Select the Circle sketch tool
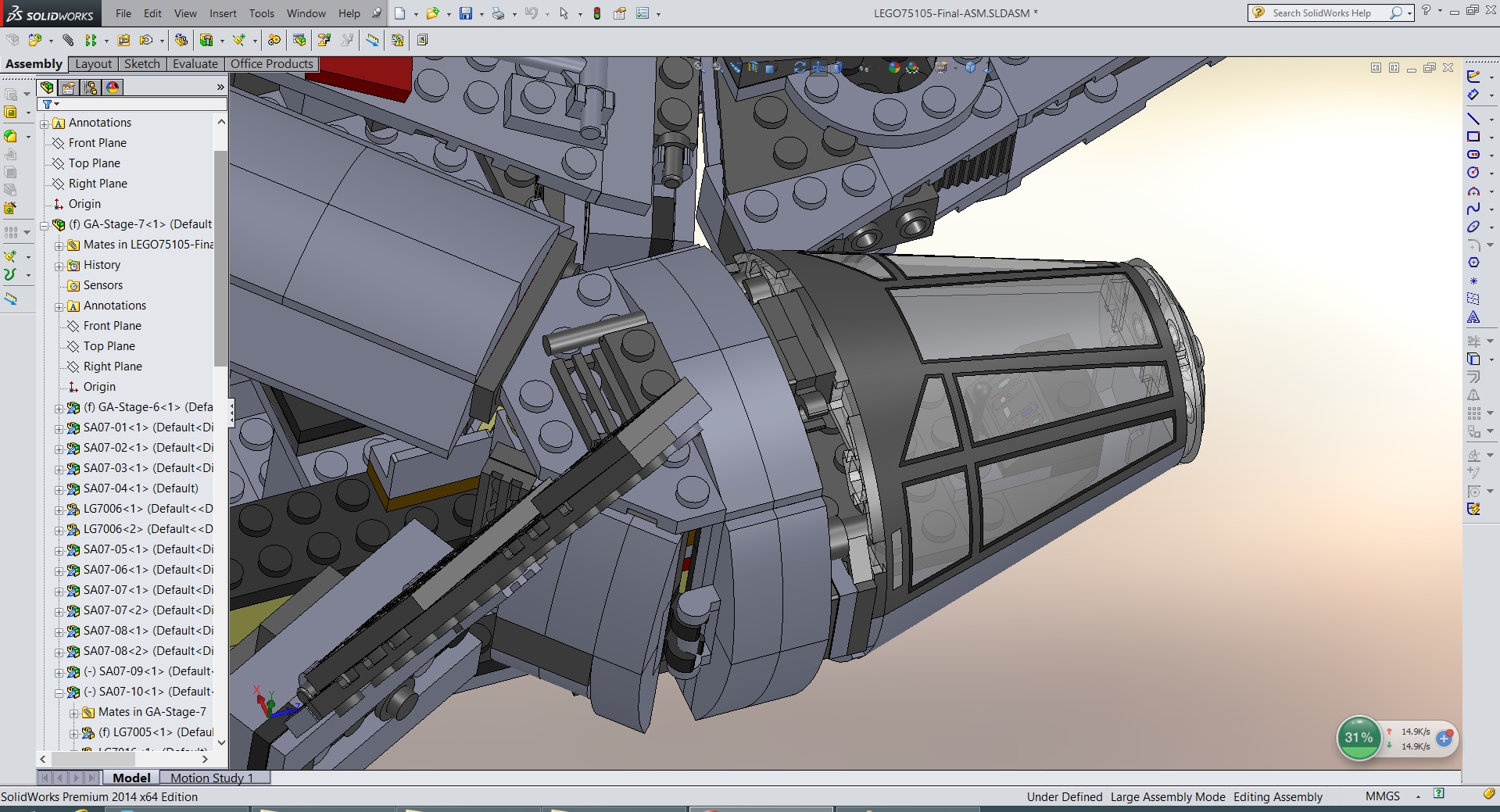 [x=1473, y=173]
